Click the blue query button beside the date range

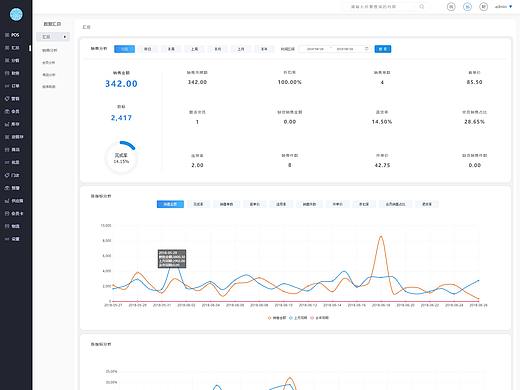pyautogui.click(x=383, y=49)
